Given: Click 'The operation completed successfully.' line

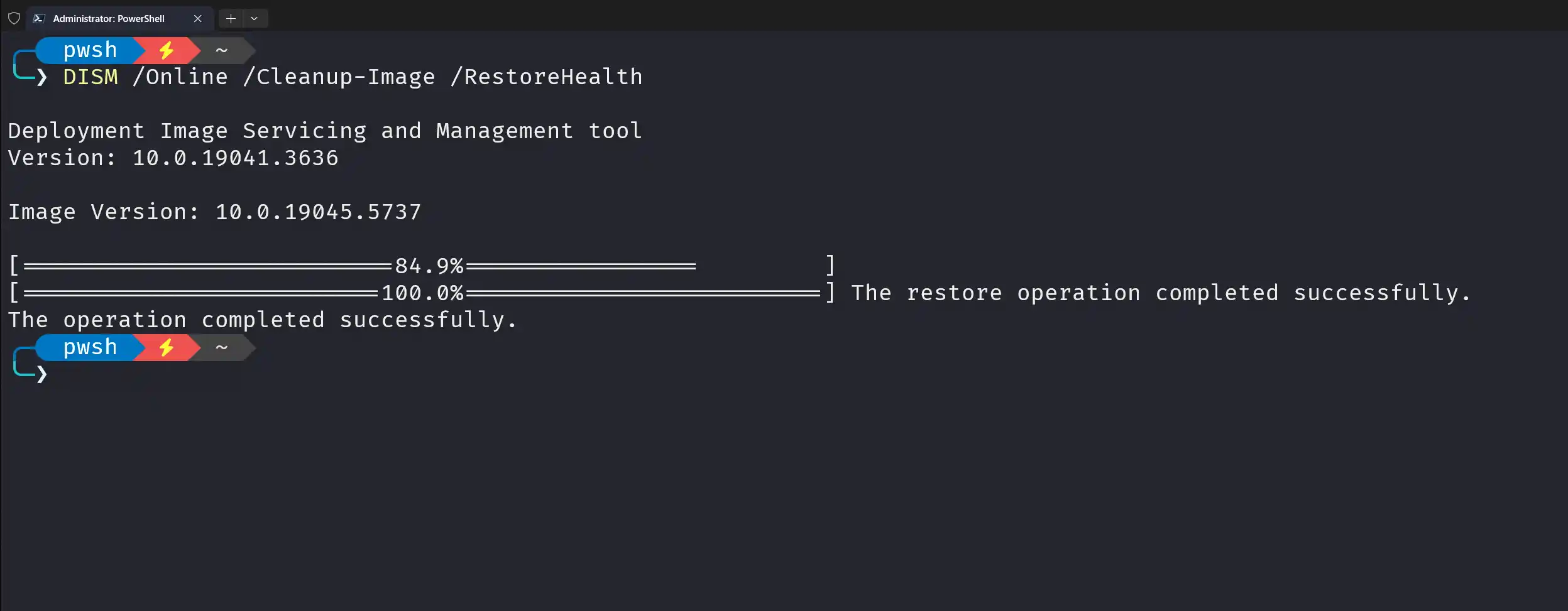Looking at the screenshot, I should [262, 320].
